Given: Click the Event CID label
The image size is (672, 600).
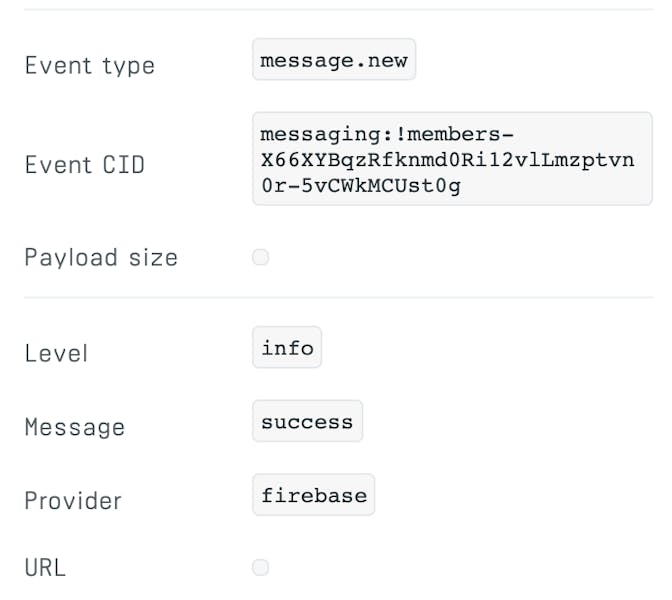Looking at the screenshot, I should tap(85, 164).
